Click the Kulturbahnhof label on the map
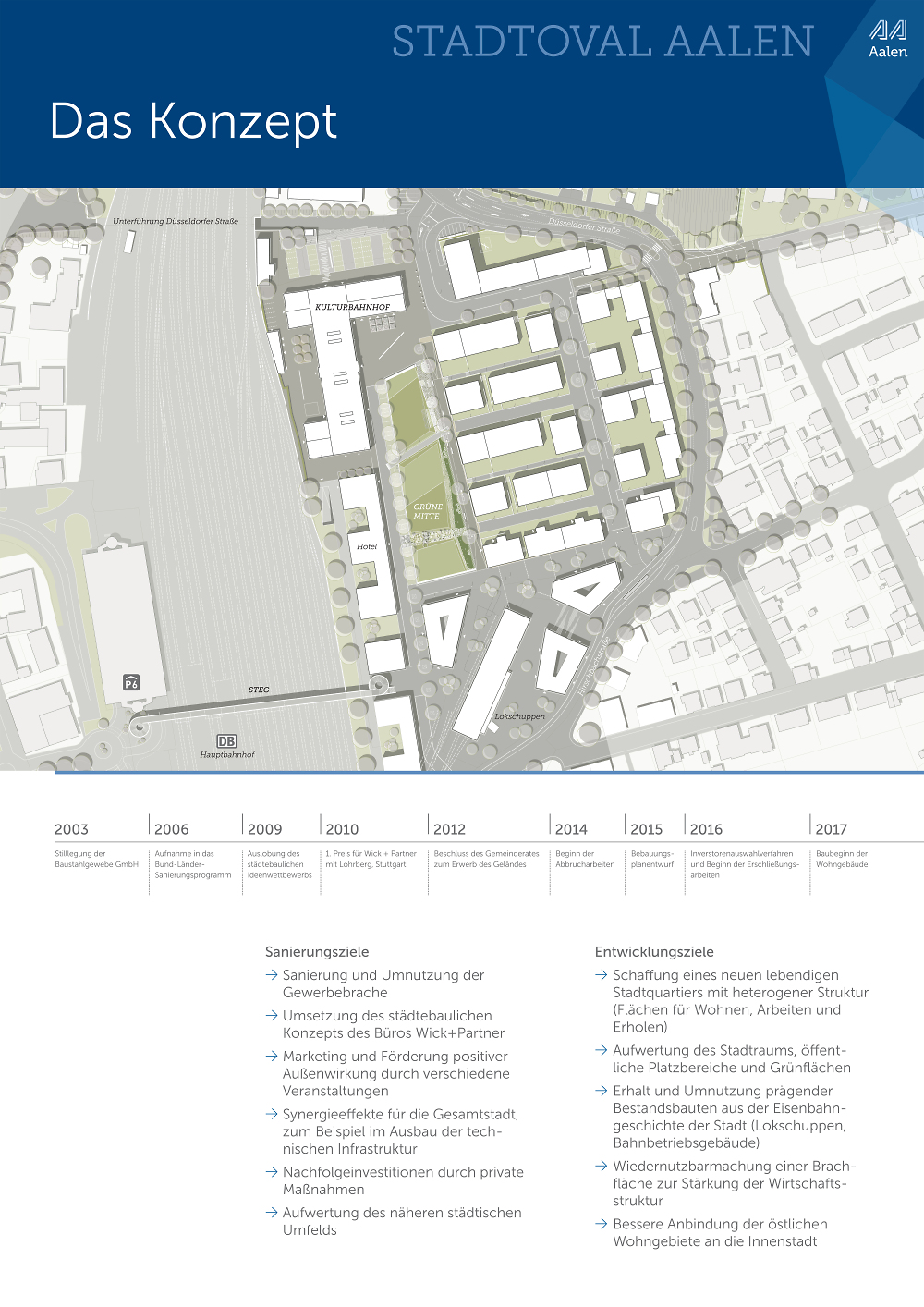This screenshot has height=1307, width=924. click(x=352, y=307)
